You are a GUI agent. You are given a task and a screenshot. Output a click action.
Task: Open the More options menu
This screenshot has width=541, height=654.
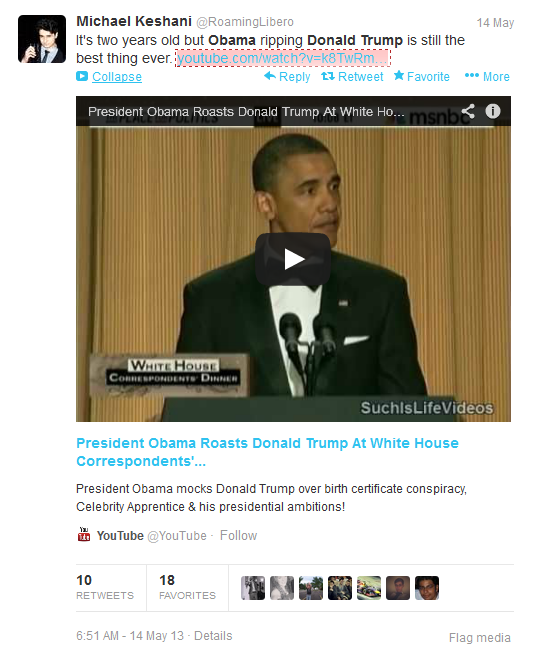pos(487,77)
